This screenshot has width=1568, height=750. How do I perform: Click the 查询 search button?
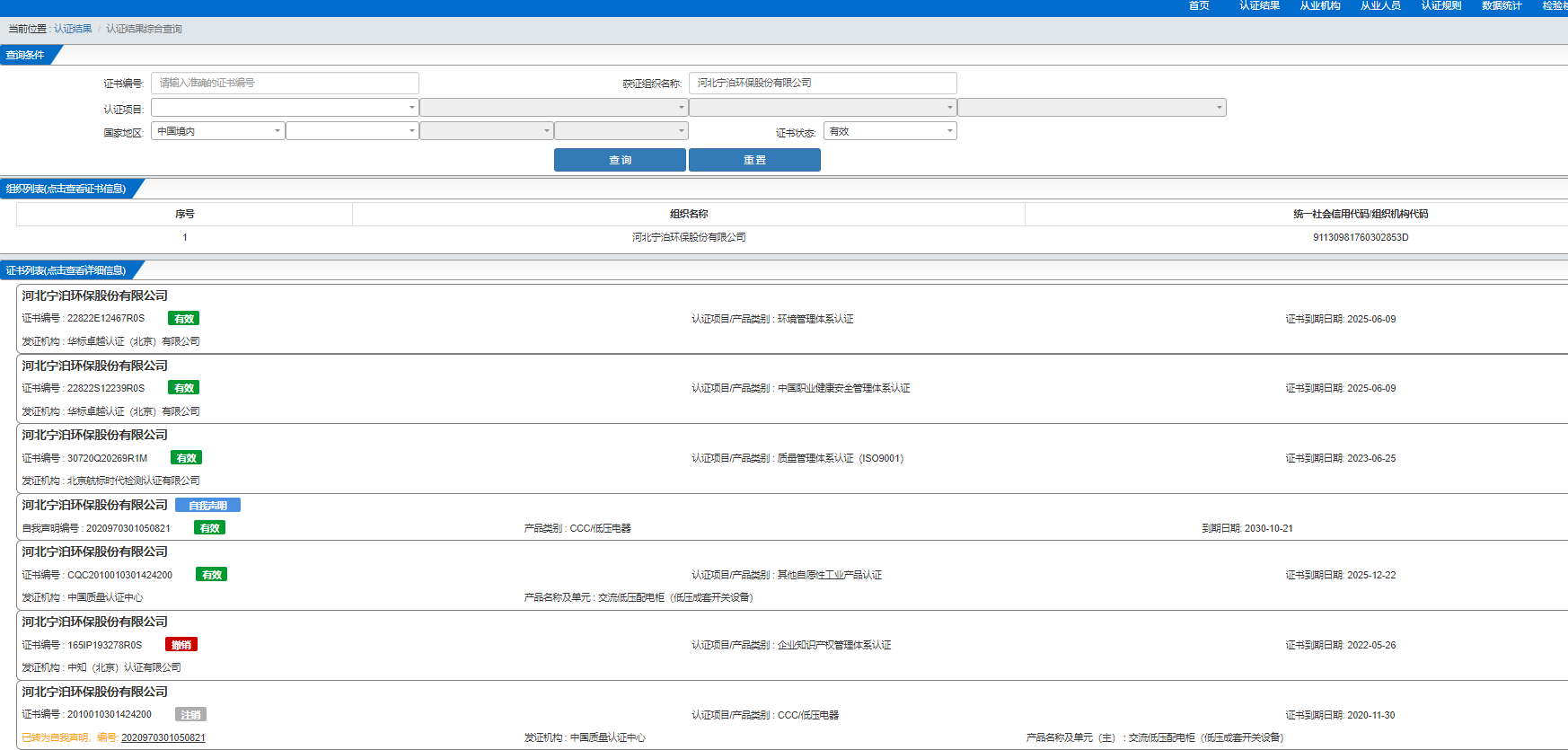coord(620,160)
